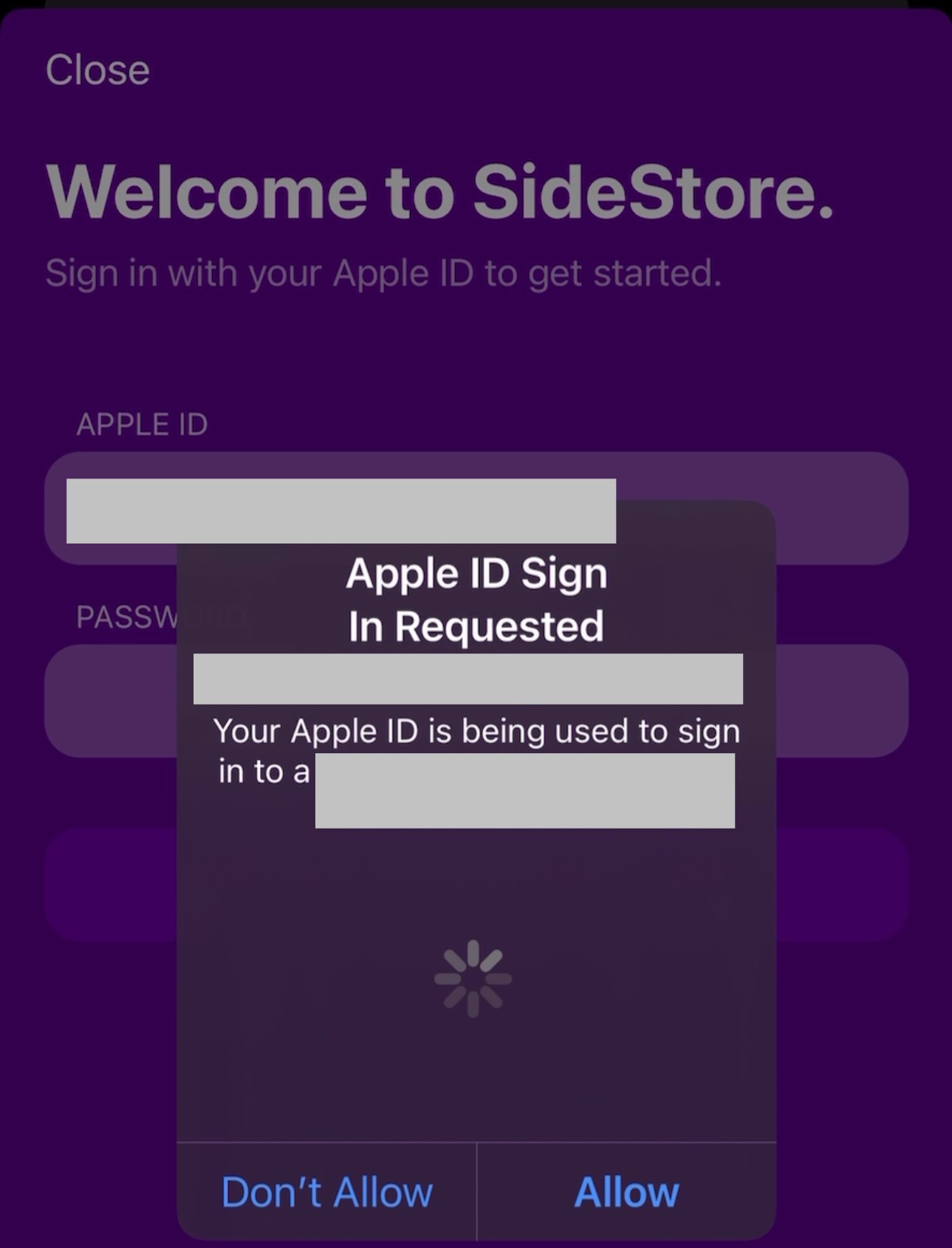This screenshot has height=1248, width=952.
Task: Click the dark strip above the SideStore sheet
Action: click(x=476, y=4)
